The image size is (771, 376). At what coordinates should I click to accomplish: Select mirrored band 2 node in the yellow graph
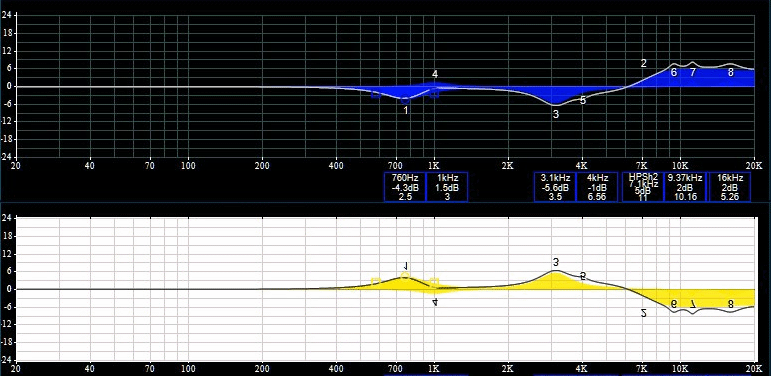coord(644,313)
